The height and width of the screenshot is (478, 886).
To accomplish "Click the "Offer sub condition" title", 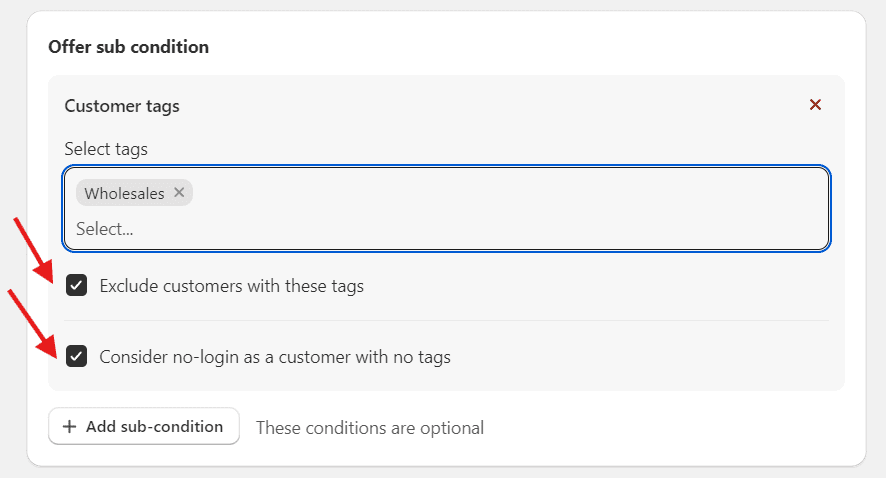I will (x=128, y=47).
